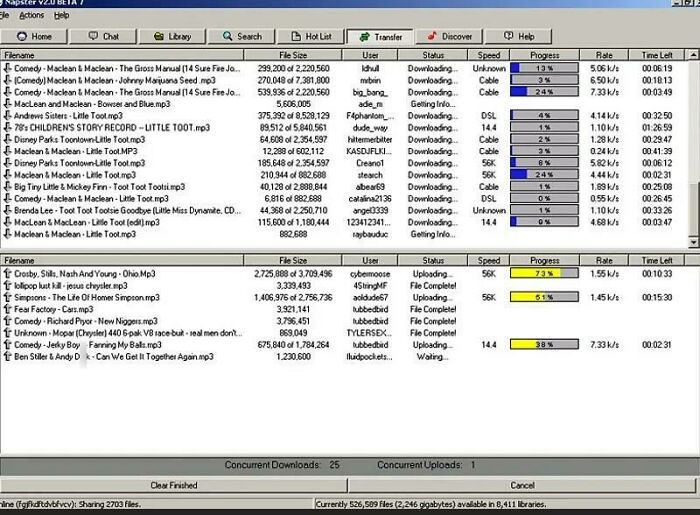The height and width of the screenshot is (515, 700).
Task: Sort downloads by File Size column
Action: (293, 55)
